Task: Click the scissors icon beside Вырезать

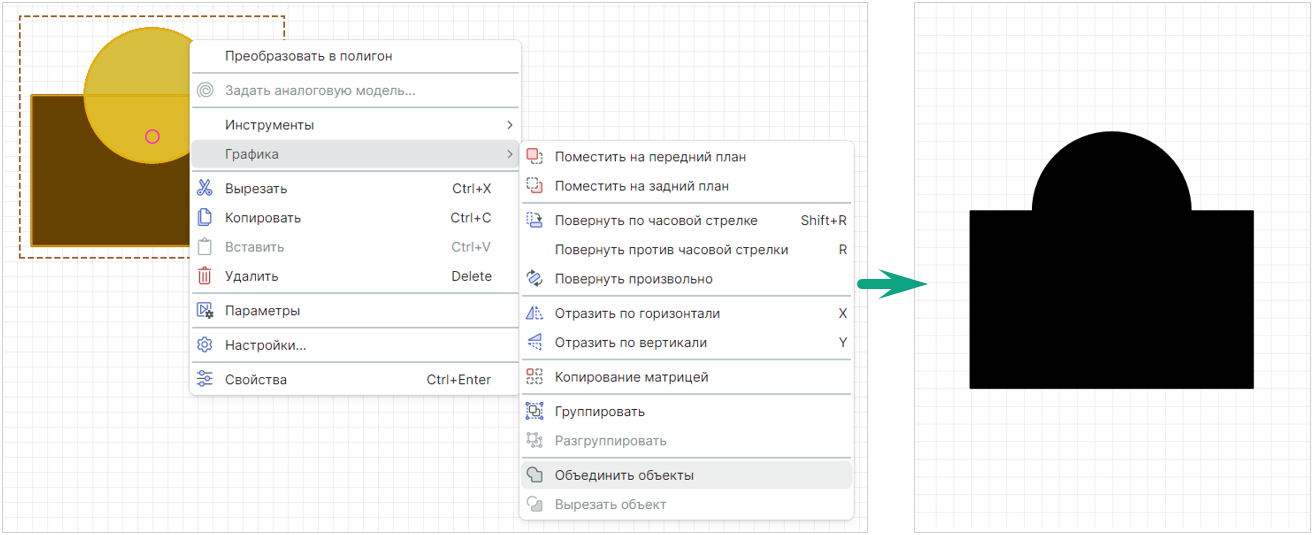Action: click(x=205, y=188)
